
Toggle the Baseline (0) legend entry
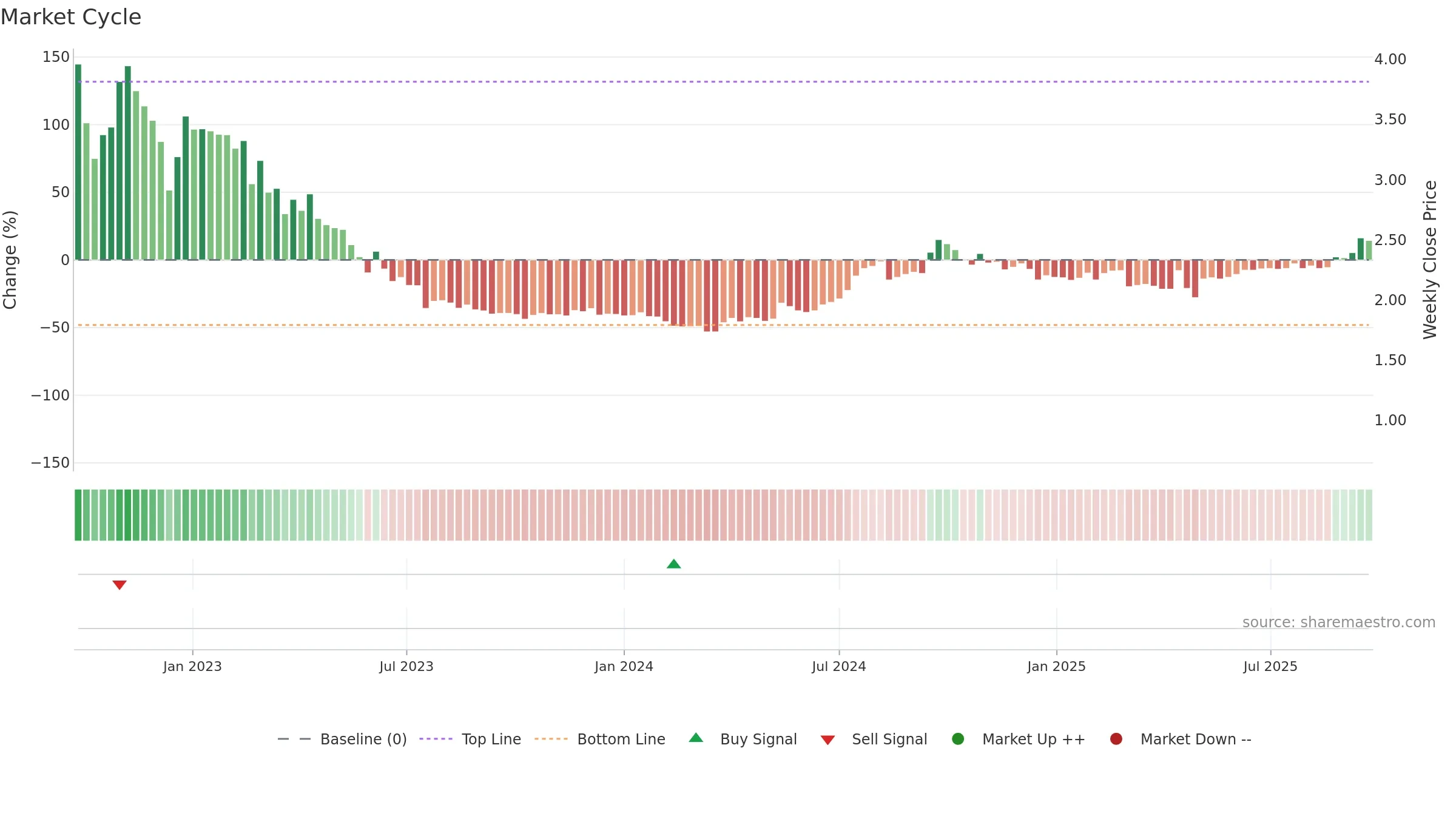point(342,739)
